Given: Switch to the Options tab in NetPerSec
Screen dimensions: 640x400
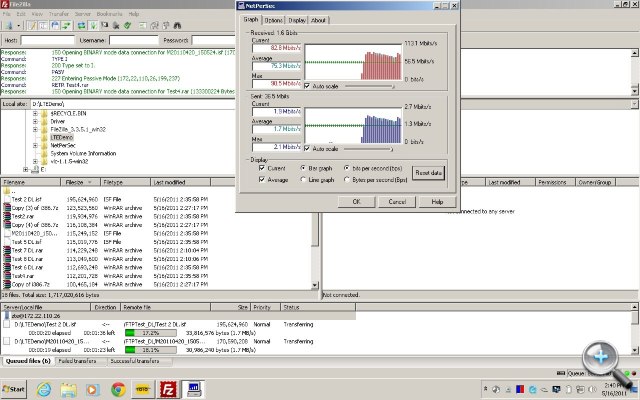Looking at the screenshot, I should 273,20.
